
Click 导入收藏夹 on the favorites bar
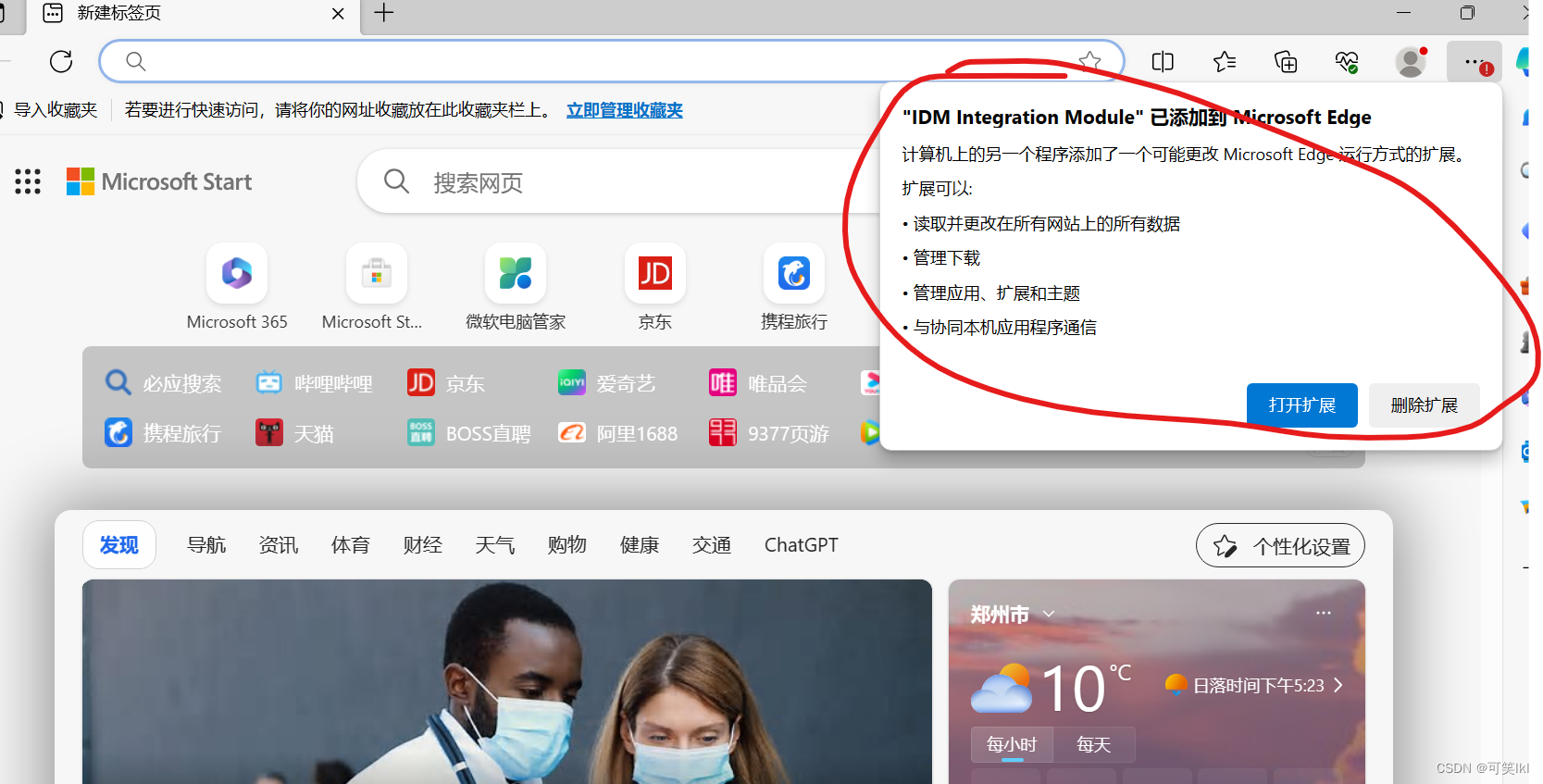coord(55,110)
